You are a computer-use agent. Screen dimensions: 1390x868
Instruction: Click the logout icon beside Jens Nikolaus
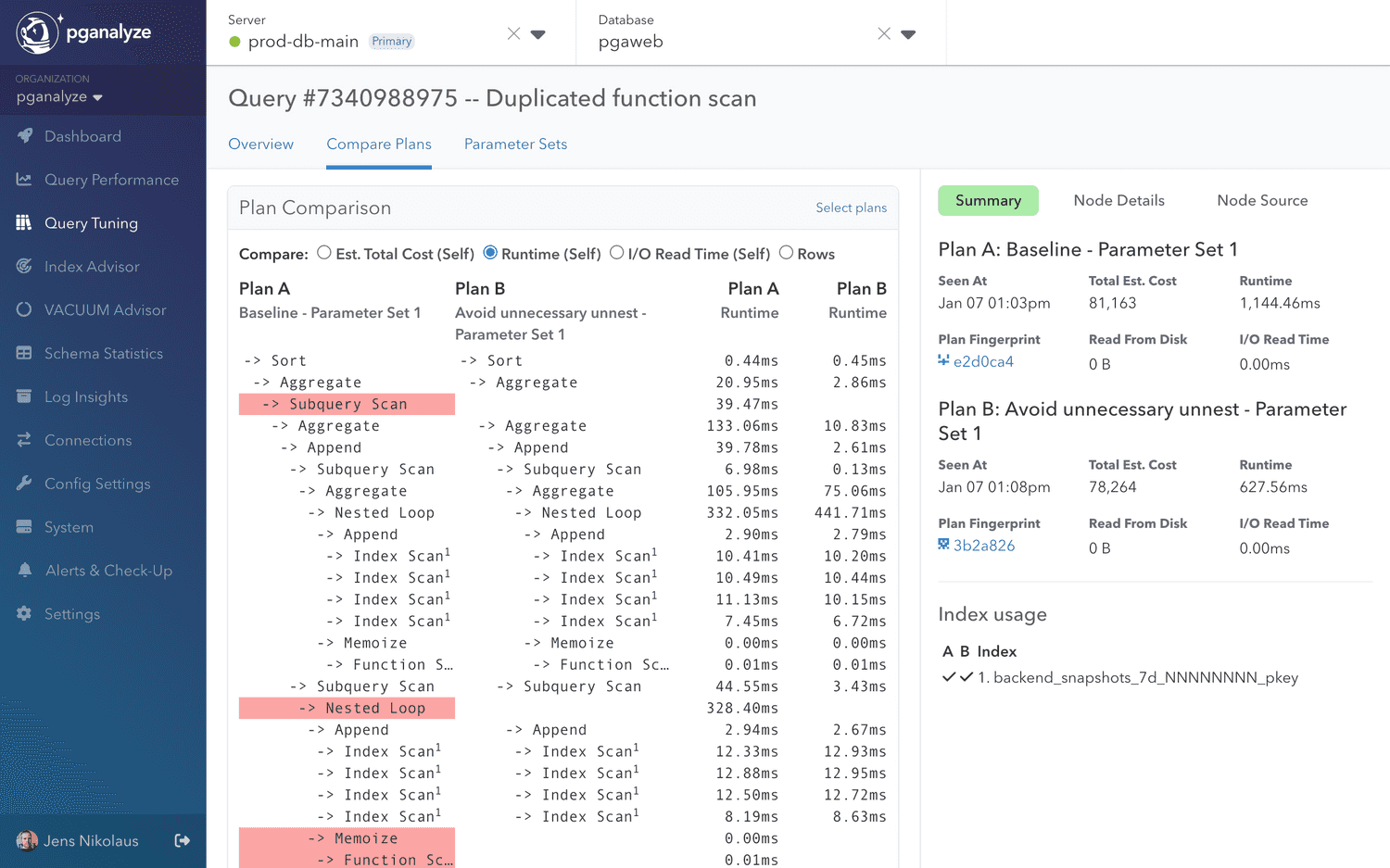point(183,840)
